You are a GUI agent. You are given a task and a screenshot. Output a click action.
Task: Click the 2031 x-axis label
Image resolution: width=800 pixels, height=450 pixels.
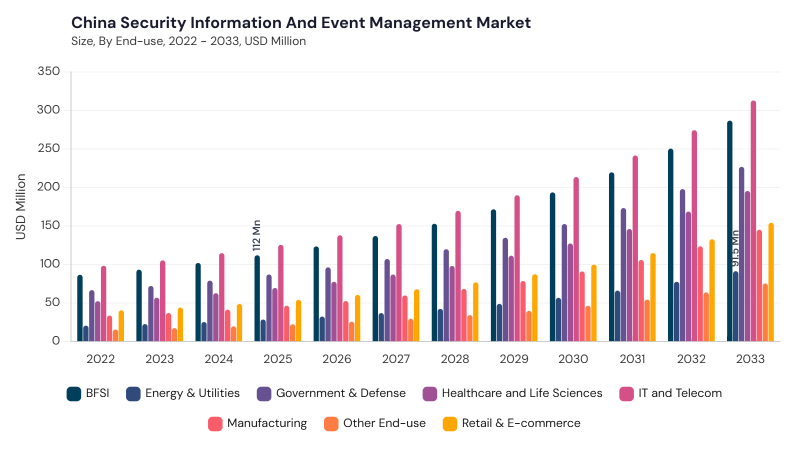click(632, 359)
